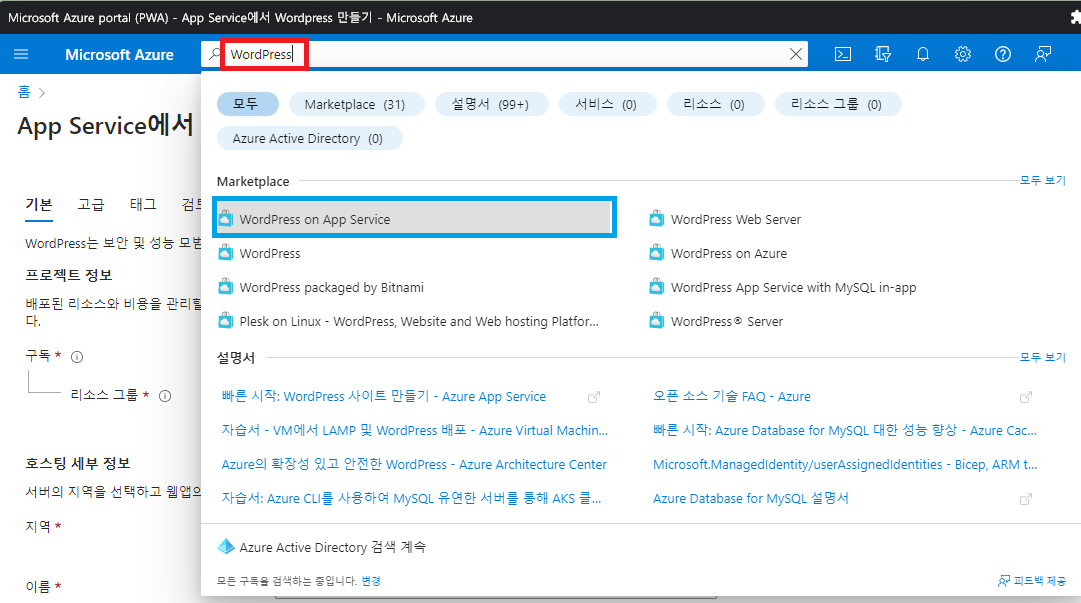Open Azure Database for MySQL 성능 향상 quickstart
This screenshot has height=603, width=1081.
coord(845,430)
